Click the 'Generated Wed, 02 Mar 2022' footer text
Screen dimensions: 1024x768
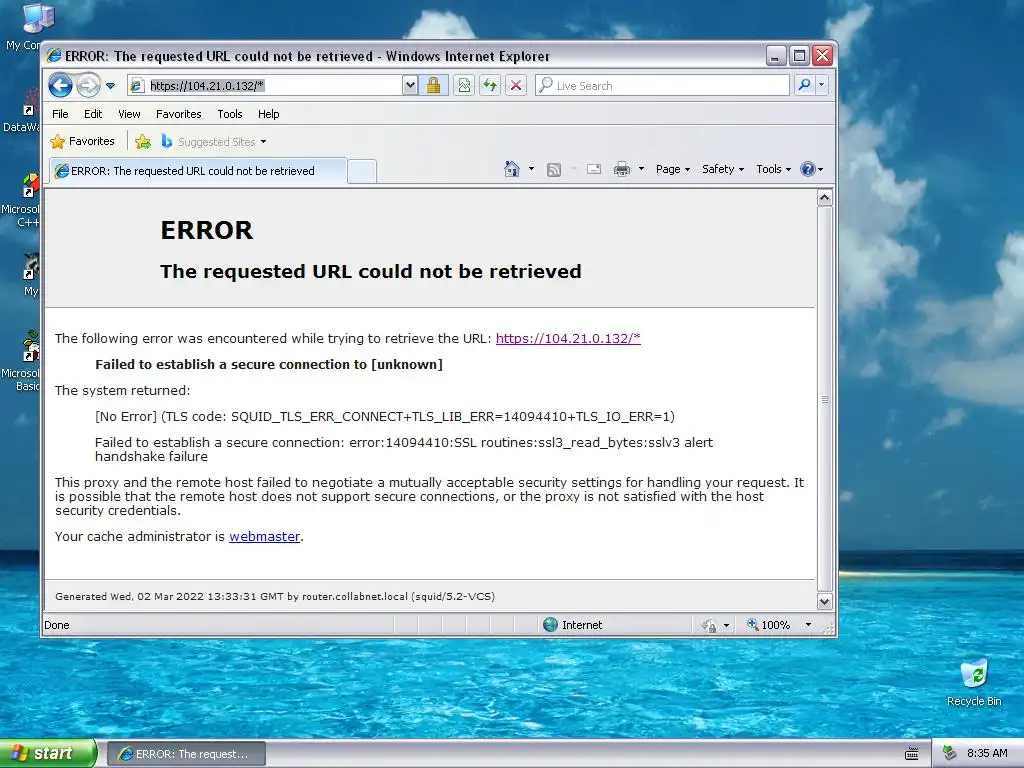pyautogui.click(x=275, y=596)
